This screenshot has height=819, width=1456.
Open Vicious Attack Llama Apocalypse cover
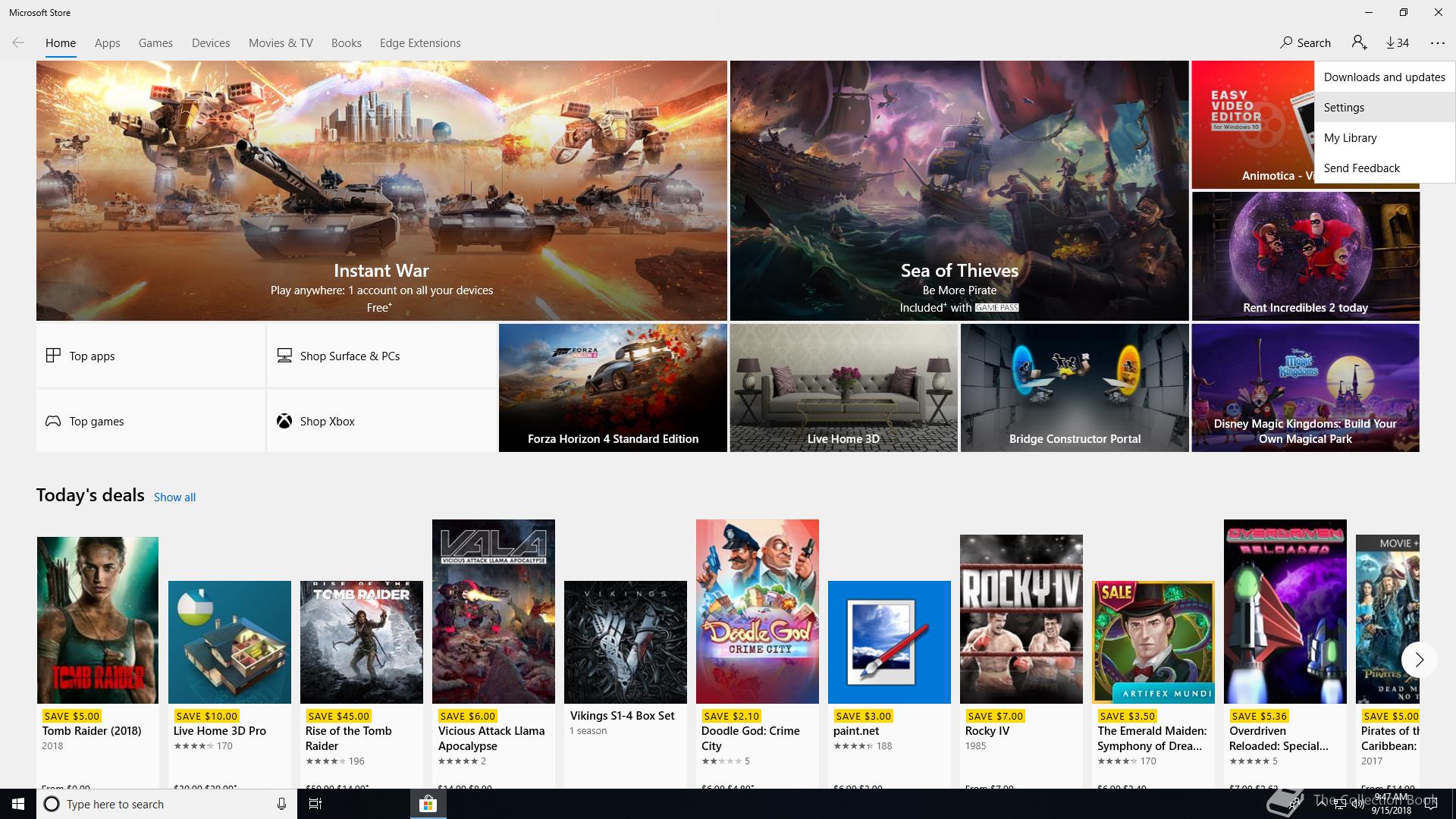tap(494, 611)
